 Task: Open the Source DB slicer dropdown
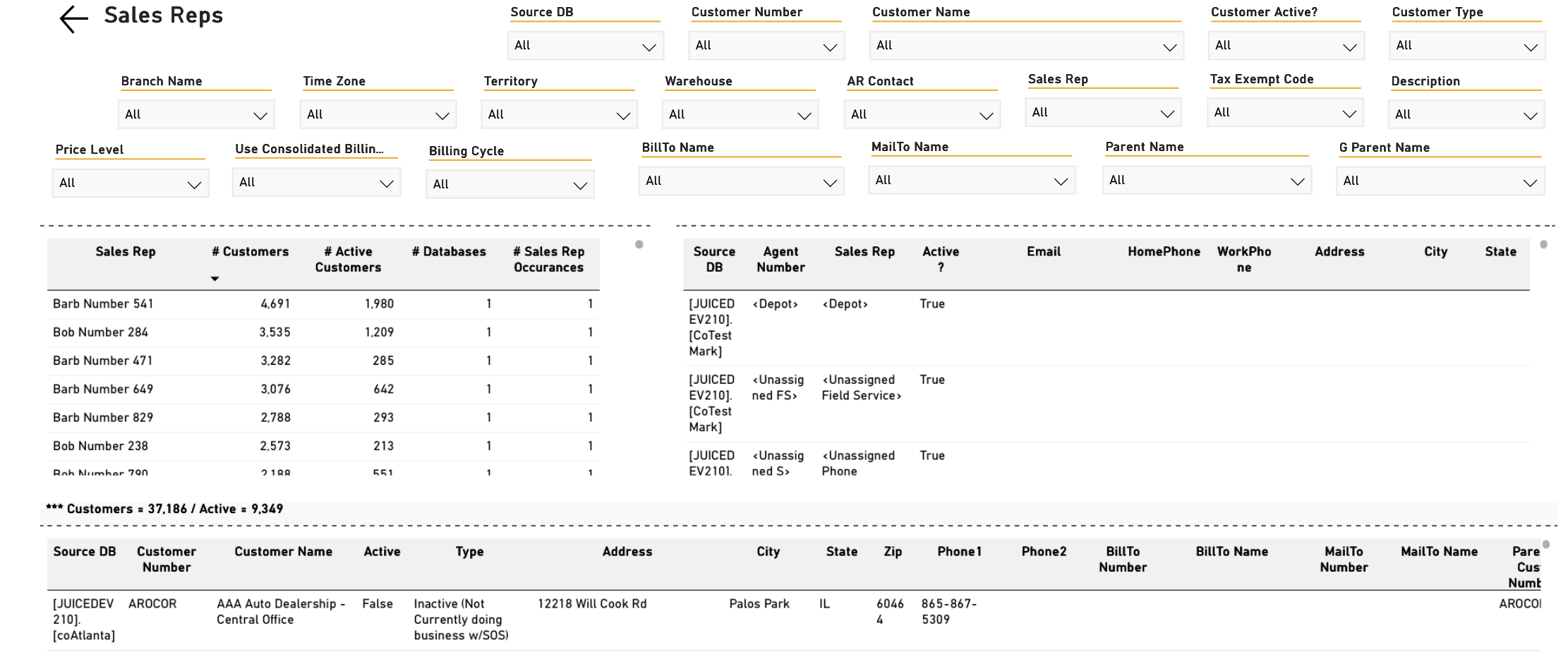click(x=586, y=46)
